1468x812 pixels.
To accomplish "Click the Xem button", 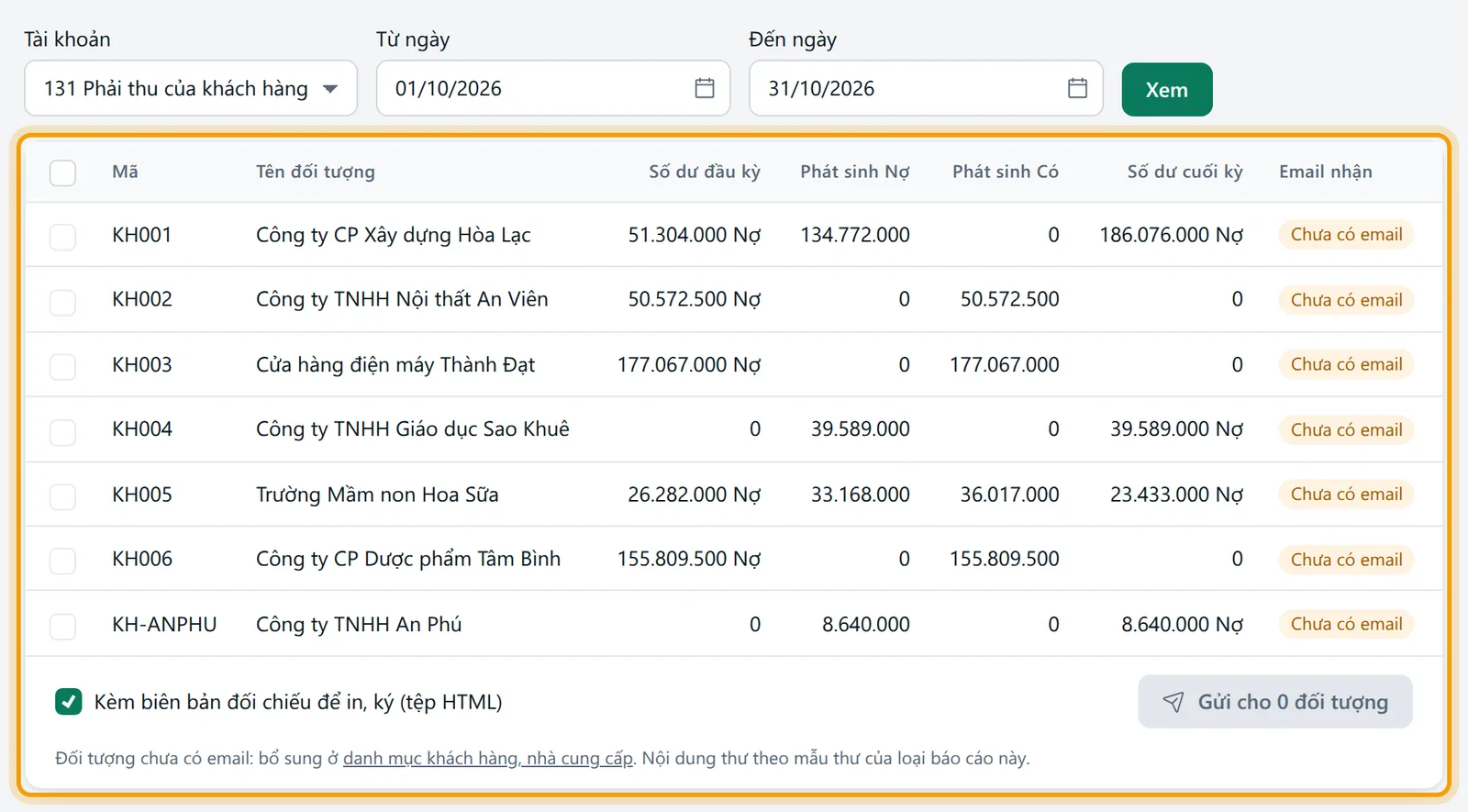I will click(x=1167, y=89).
